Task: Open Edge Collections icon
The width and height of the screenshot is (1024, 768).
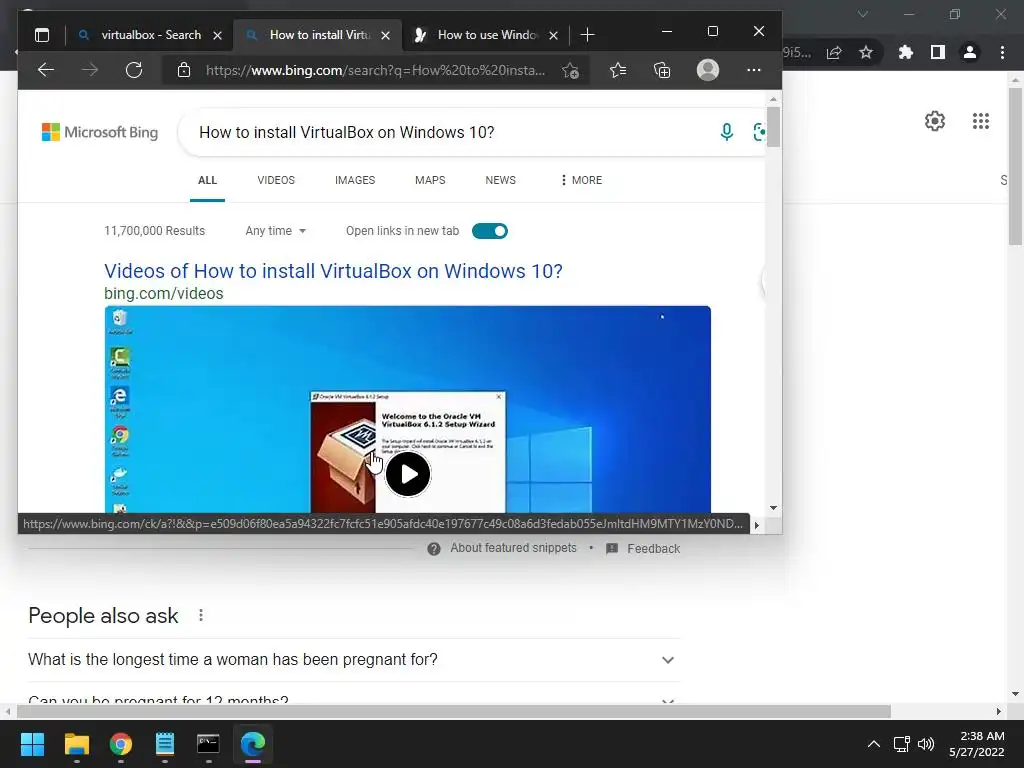Action: pos(662,70)
